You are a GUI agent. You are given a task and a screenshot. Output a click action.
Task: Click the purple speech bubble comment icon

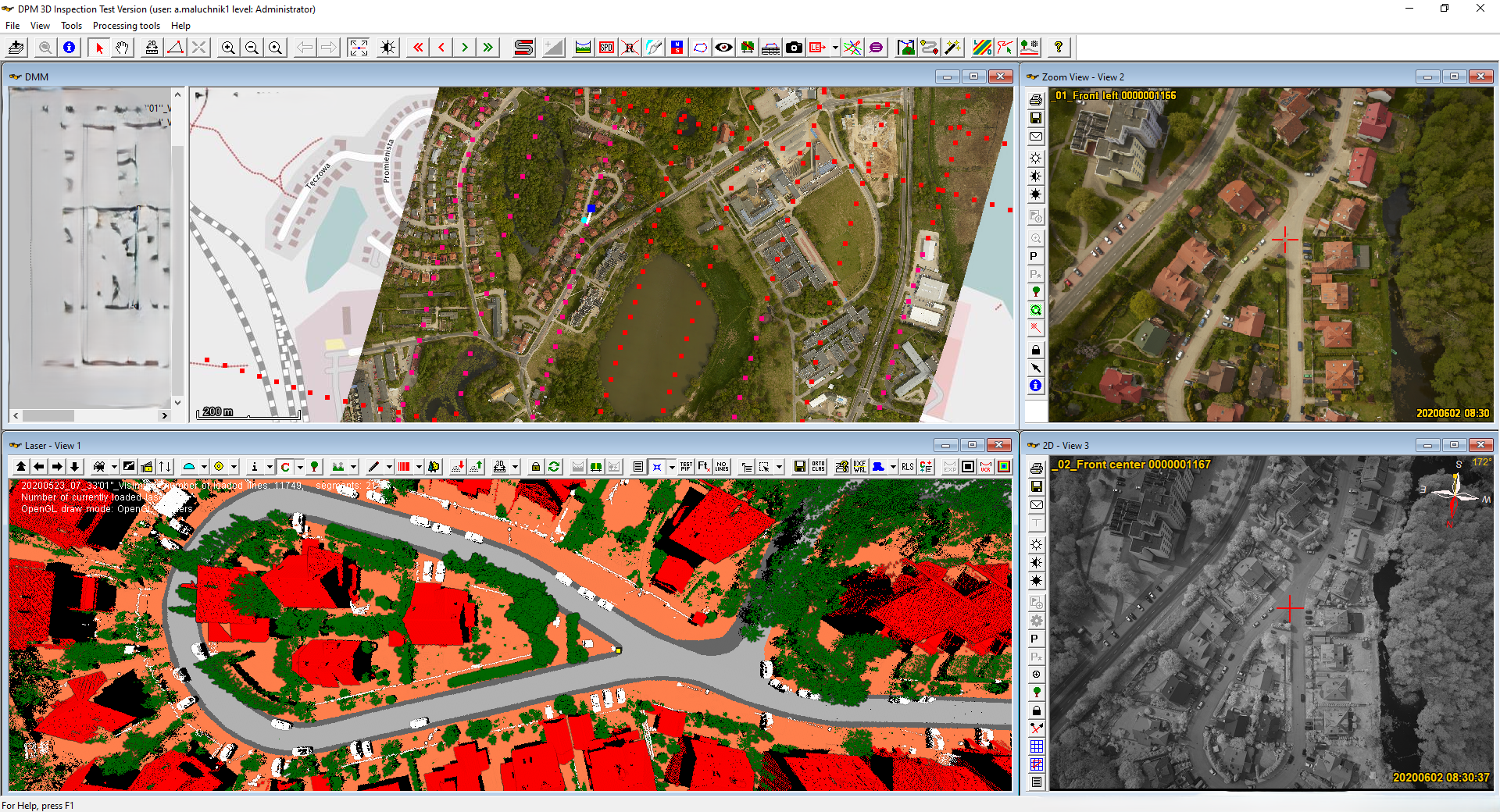[876, 48]
